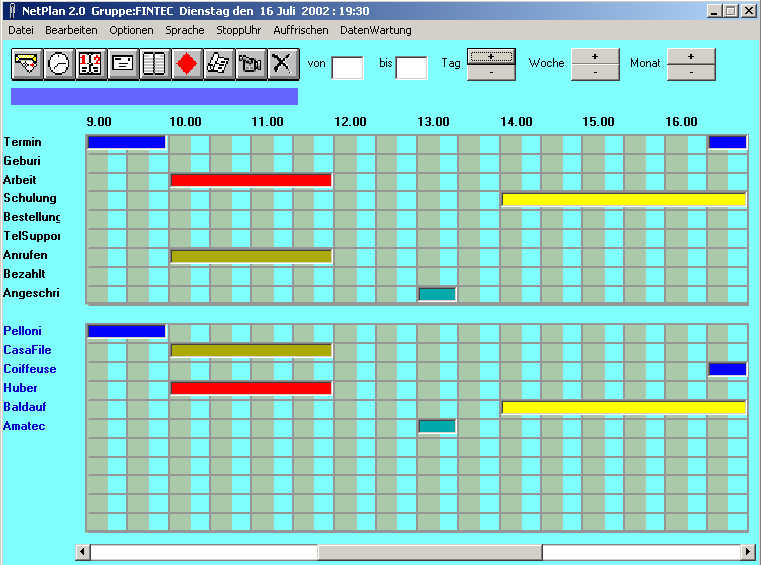Select the yellow Schulung bar

click(624, 199)
